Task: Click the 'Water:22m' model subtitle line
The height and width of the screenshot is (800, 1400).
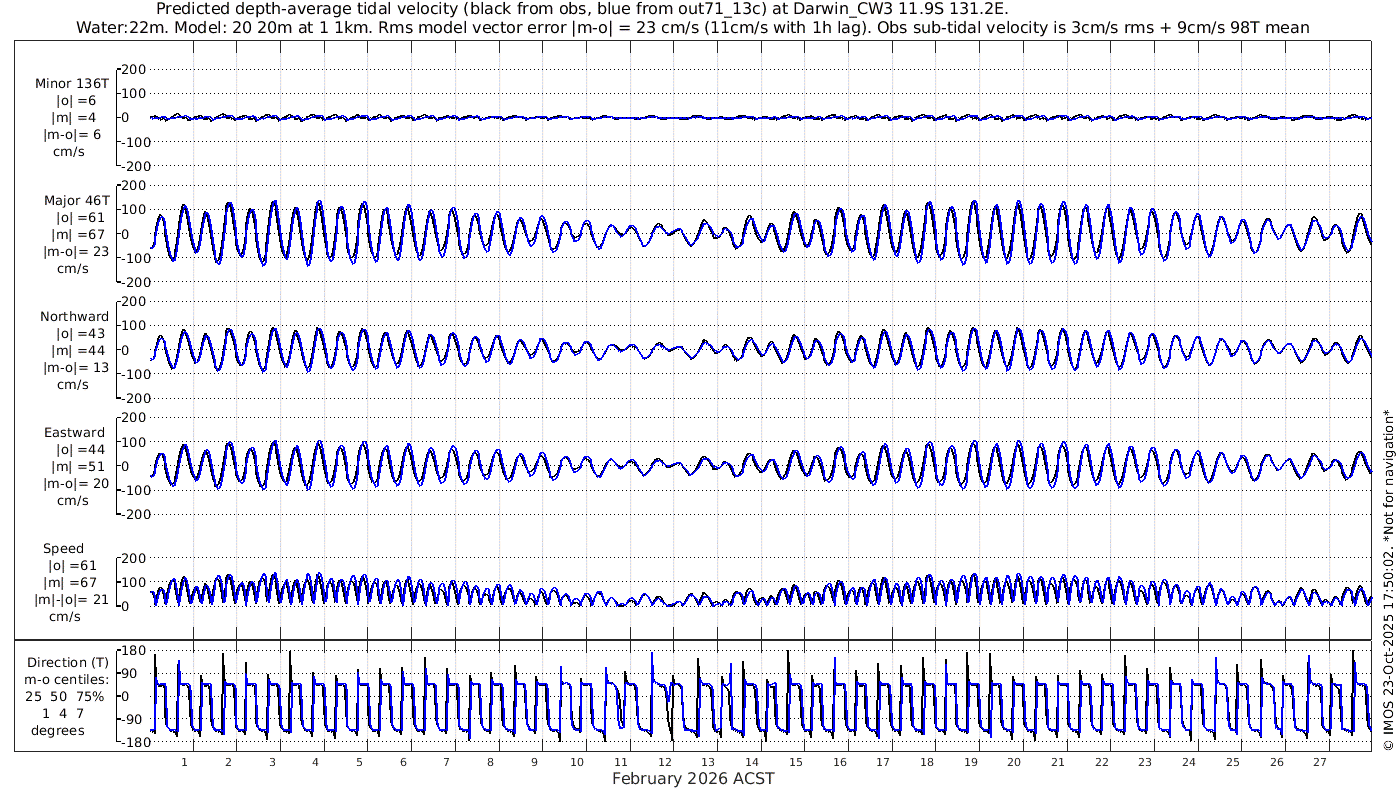Action: [693, 27]
